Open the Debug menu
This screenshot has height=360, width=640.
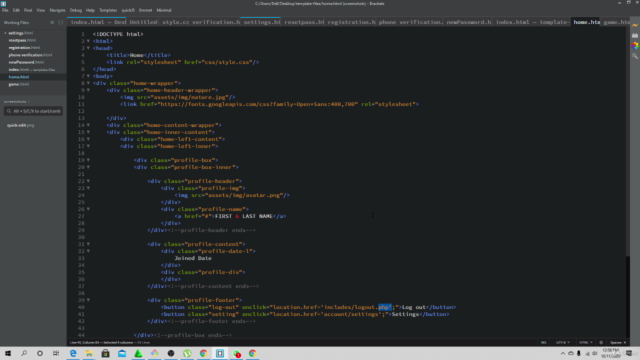76,10
